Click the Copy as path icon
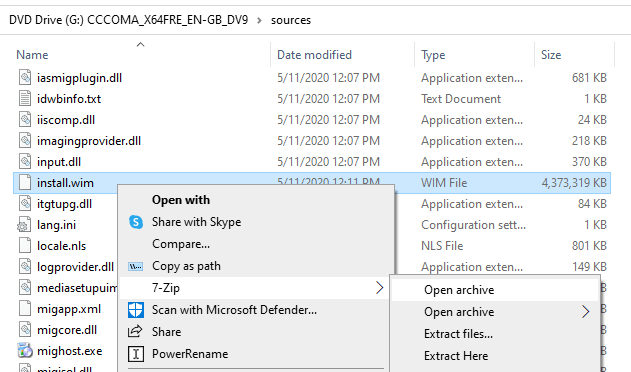Screen dimensions: 631x372 [136, 266]
